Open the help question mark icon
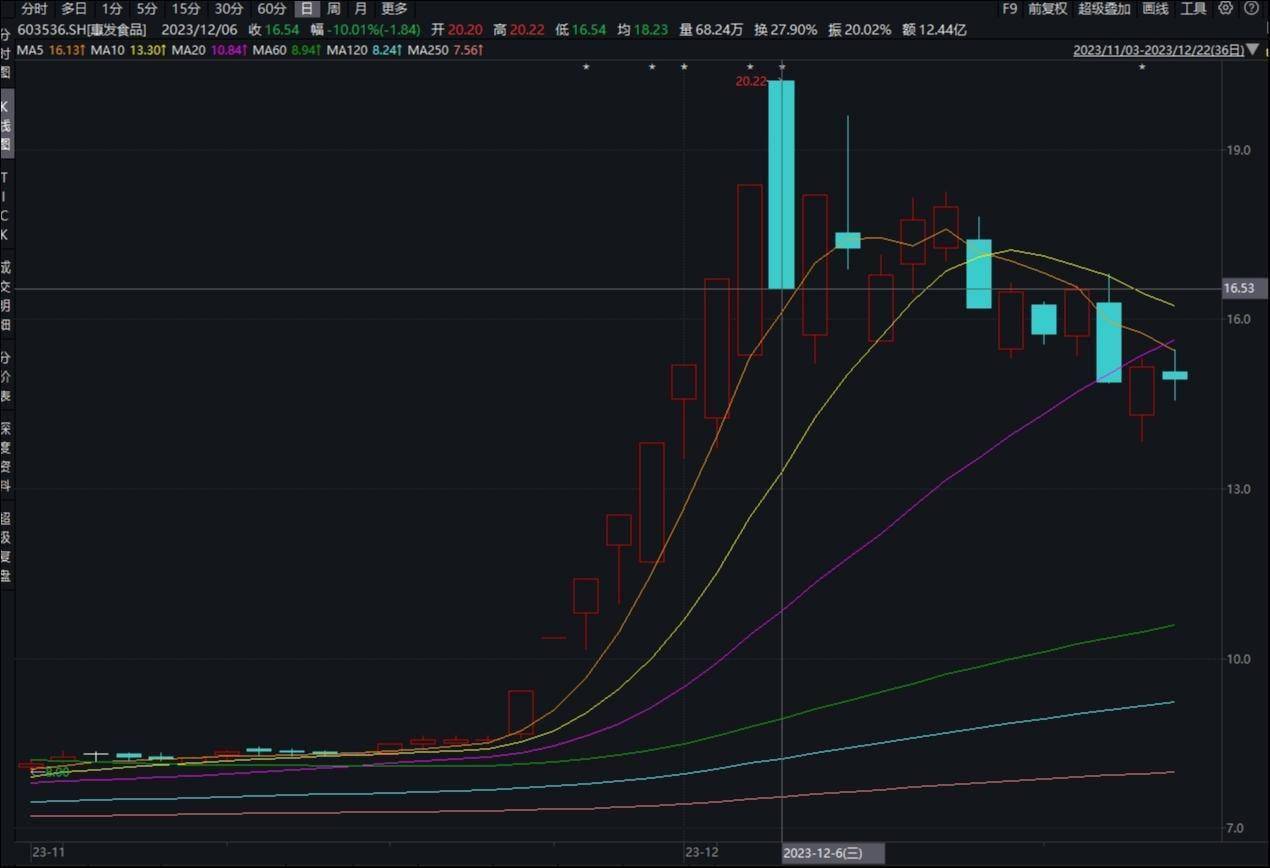The height and width of the screenshot is (868, 1270). (1252, 9)
